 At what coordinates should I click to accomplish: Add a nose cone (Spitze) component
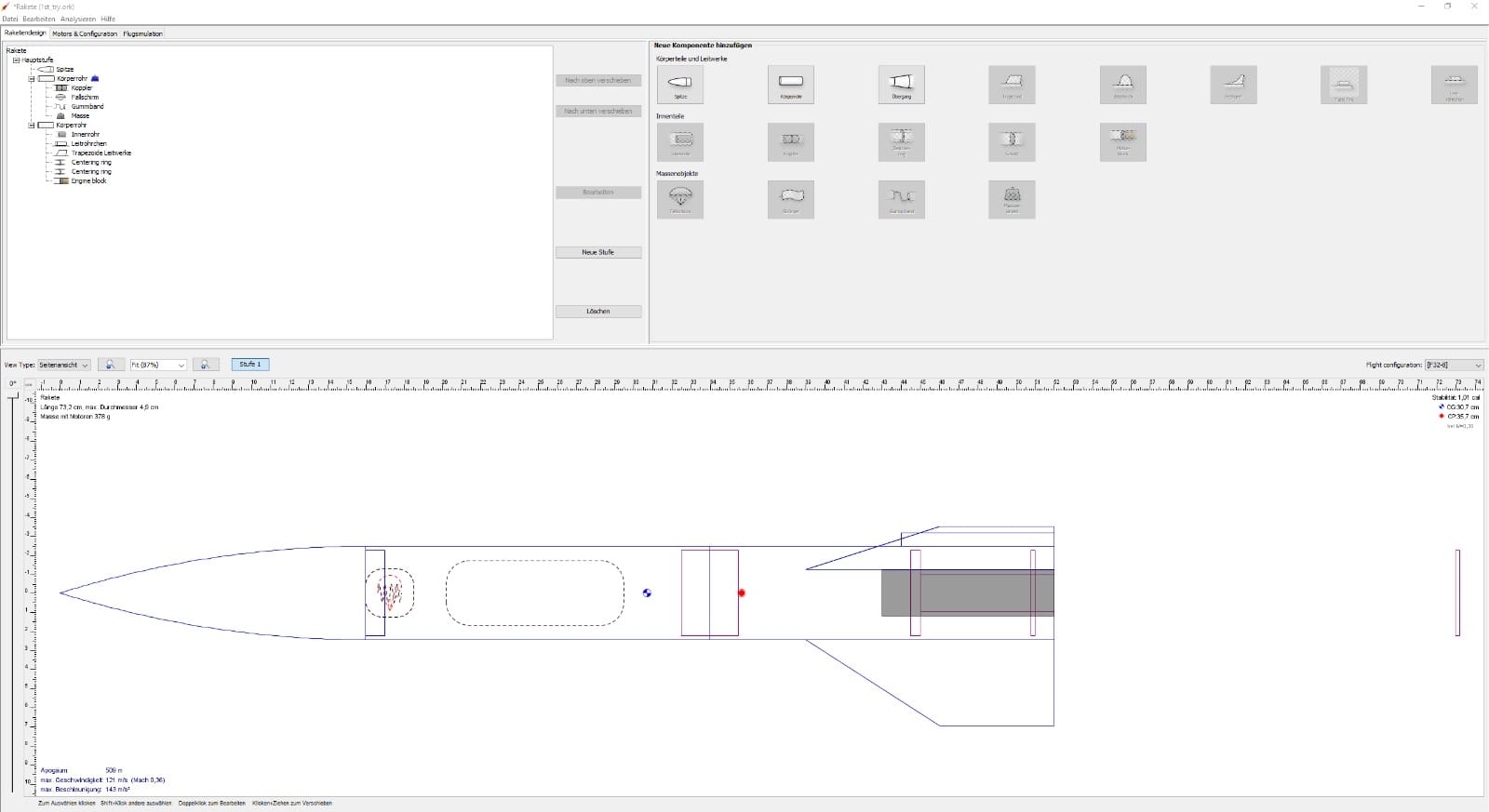coord(680,85)
